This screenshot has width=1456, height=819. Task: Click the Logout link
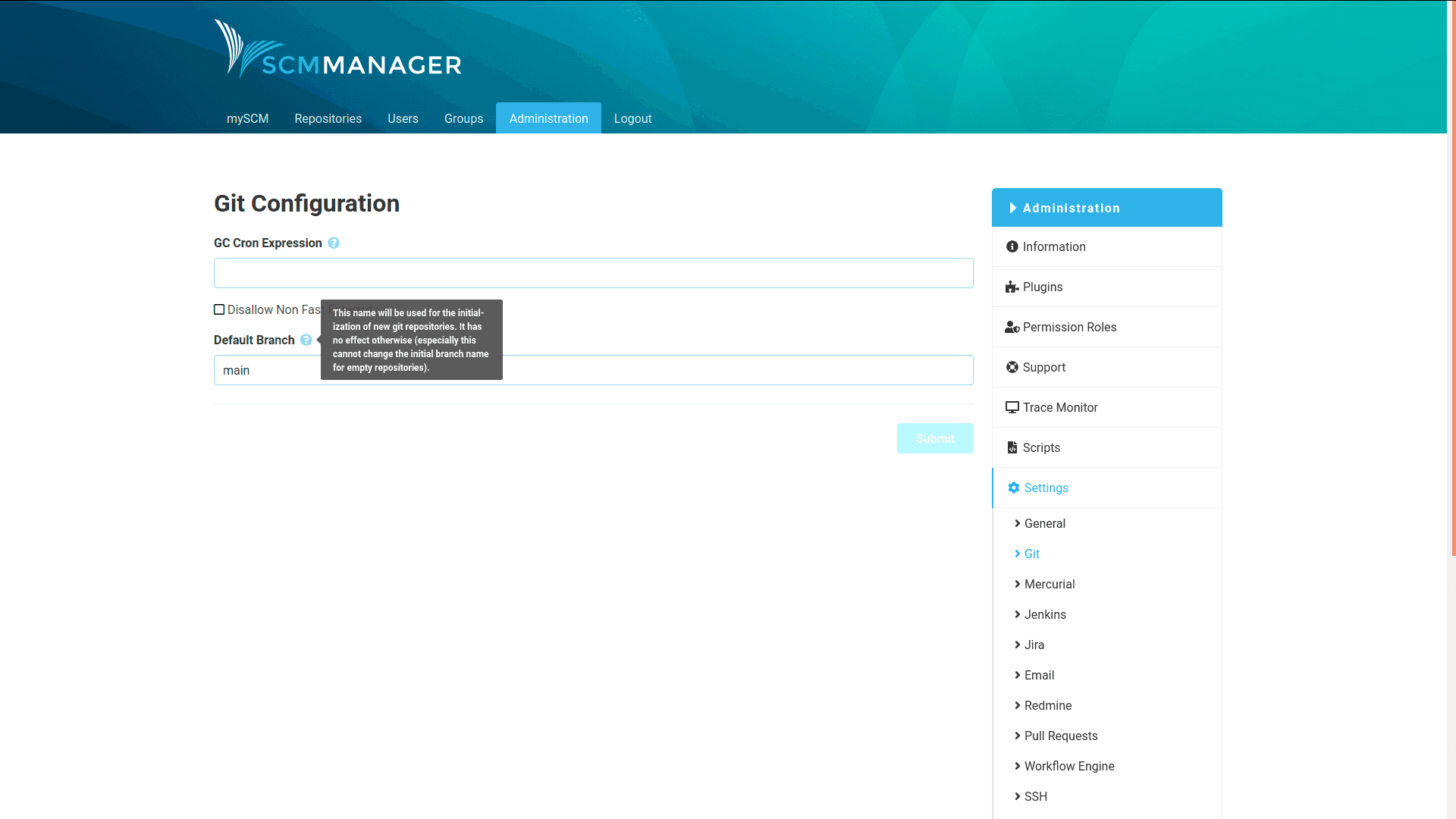(632, 118)
